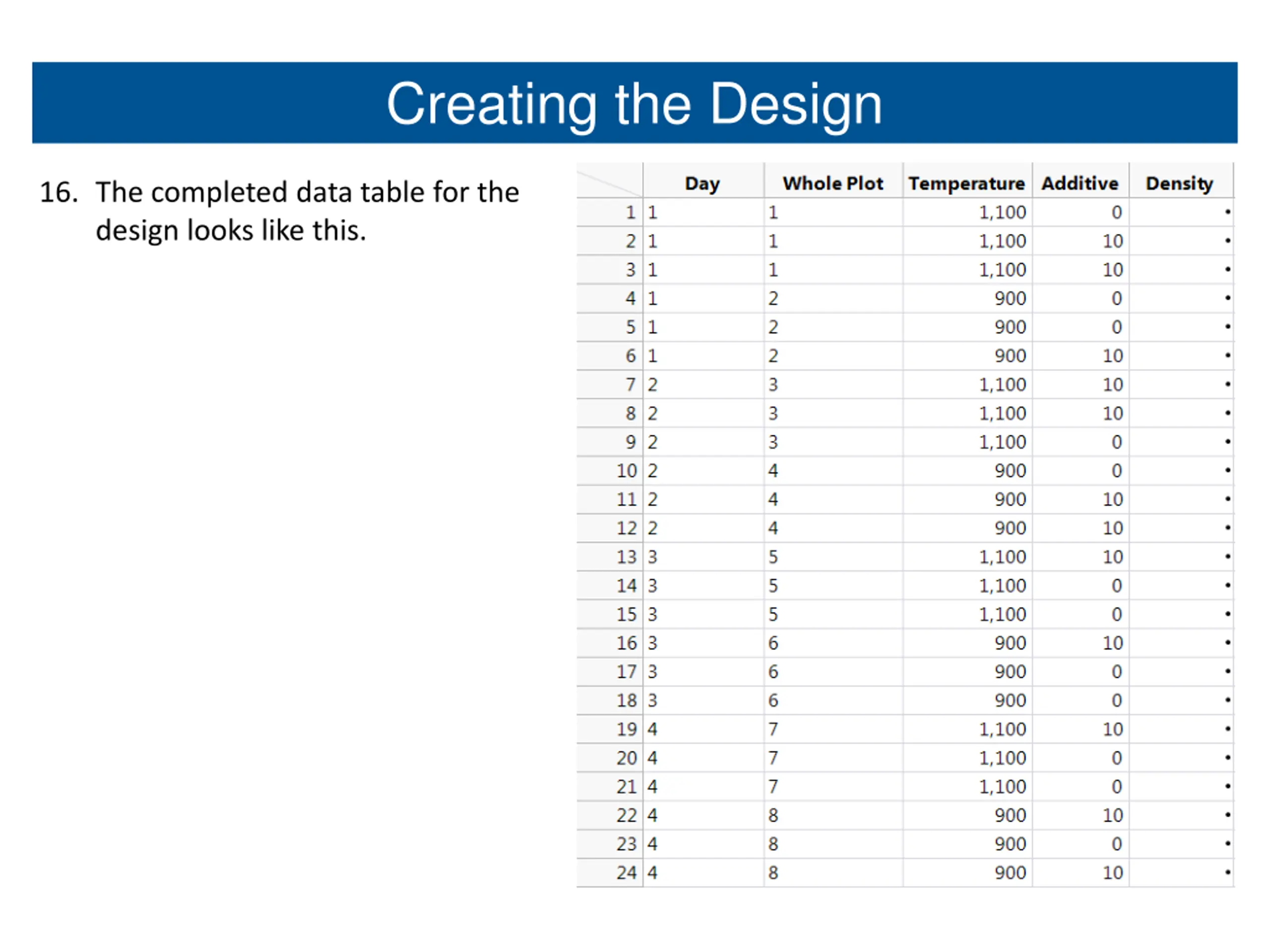Click the table's top-left corner cell
Viewport: 1270px width, 952px height.
[610, 181]
